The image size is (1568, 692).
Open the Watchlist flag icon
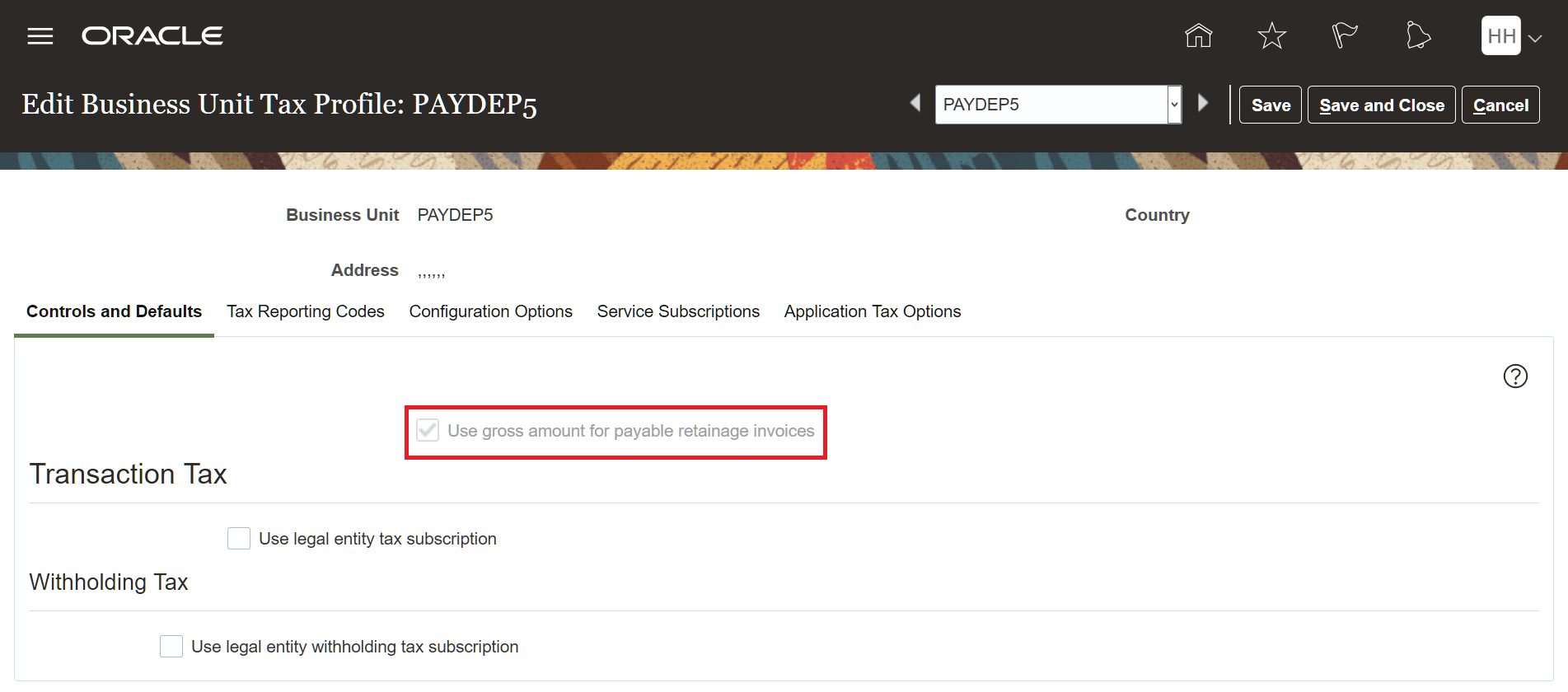point(1345,35)
